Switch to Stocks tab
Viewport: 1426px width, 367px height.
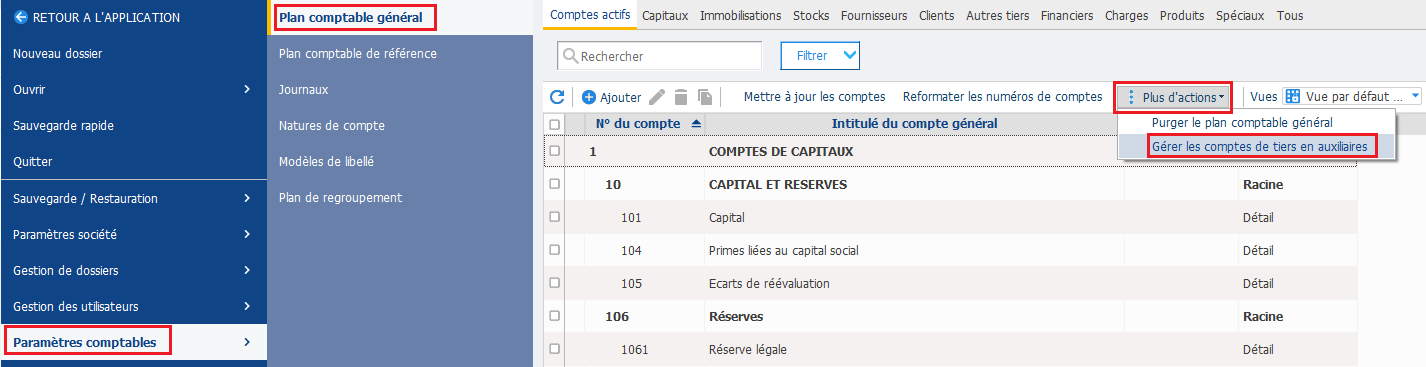[x=810, y=16]
